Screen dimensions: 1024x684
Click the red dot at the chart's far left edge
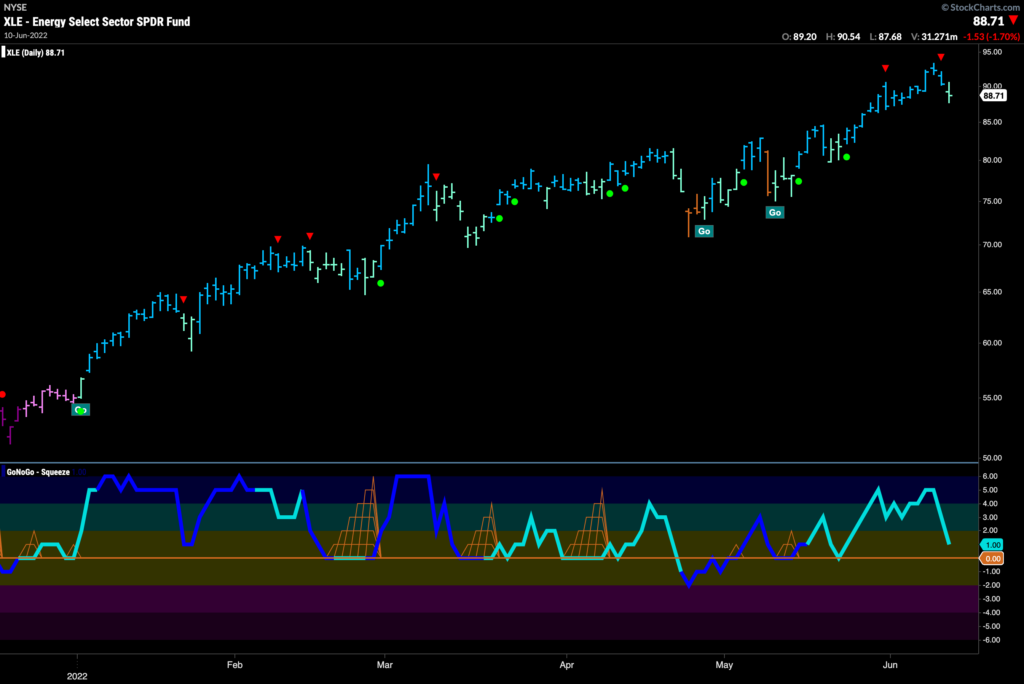pyautogui.click(x=3, y=395)
